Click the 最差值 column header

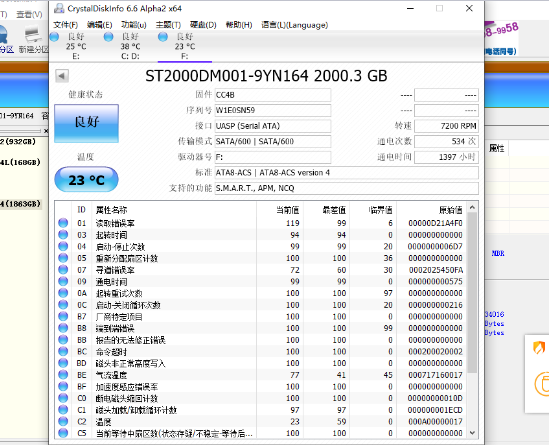[327, 210]
